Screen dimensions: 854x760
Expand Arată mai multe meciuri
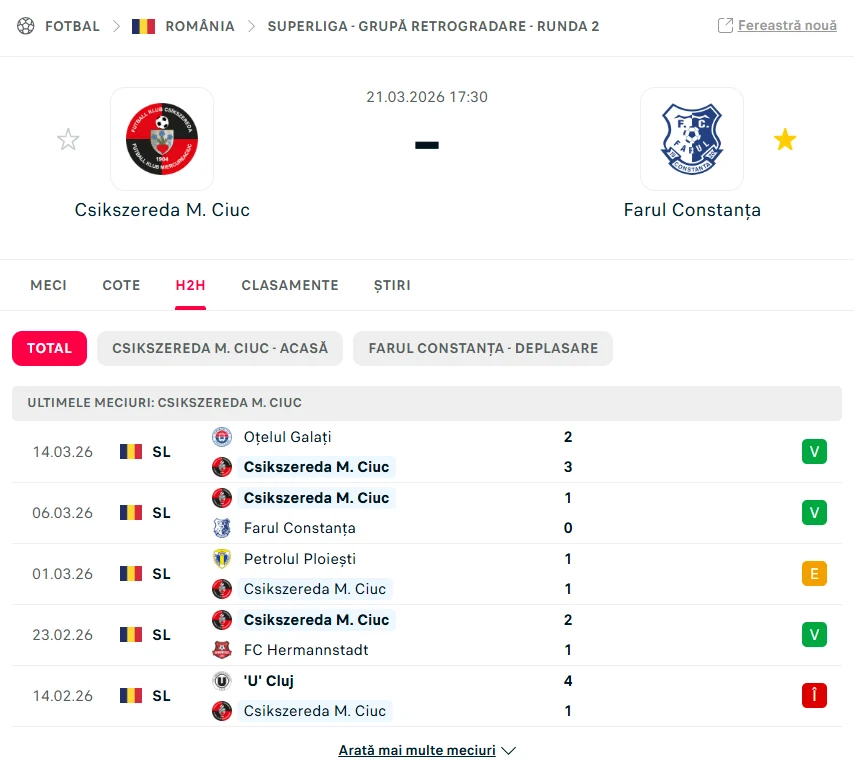(427, 750)
